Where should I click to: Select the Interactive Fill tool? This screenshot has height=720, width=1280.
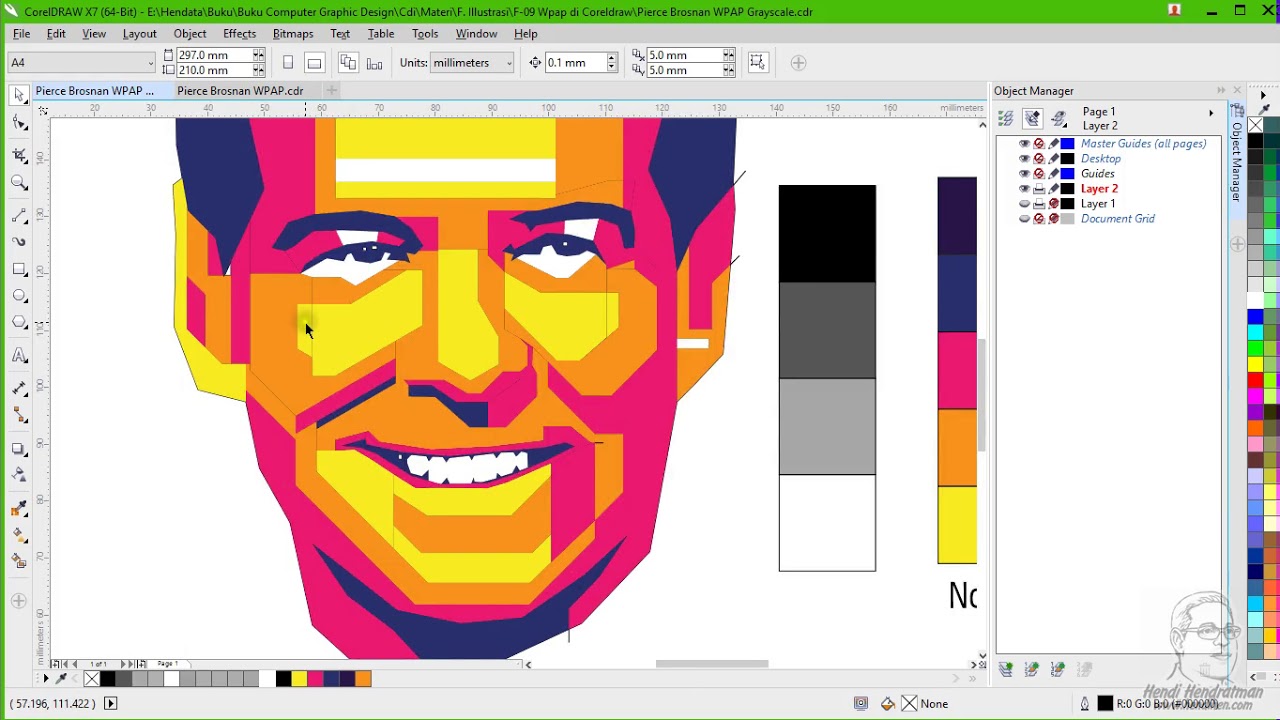(19, 537)
